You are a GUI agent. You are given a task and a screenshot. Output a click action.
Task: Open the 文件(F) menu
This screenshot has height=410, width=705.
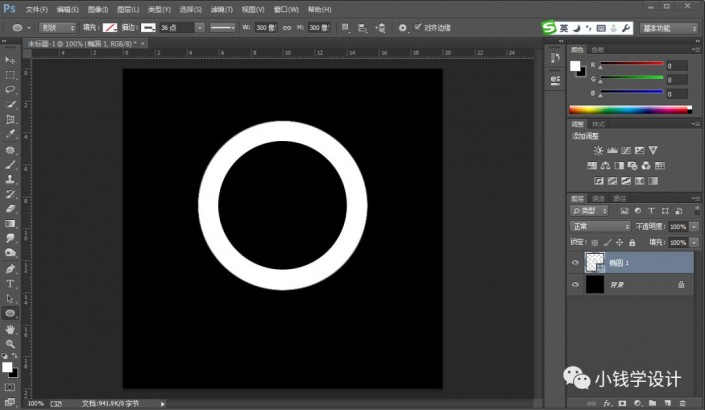coord(36,9)
